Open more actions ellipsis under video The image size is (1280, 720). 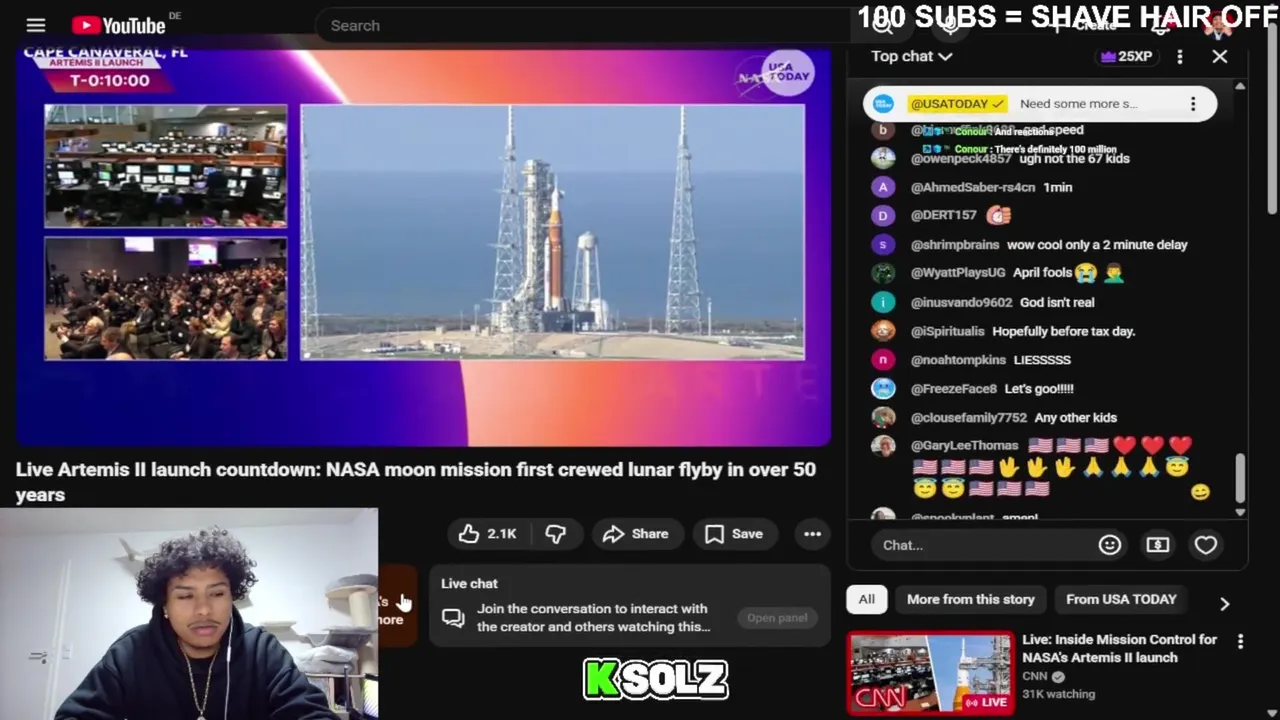click(x=812, y=534)
